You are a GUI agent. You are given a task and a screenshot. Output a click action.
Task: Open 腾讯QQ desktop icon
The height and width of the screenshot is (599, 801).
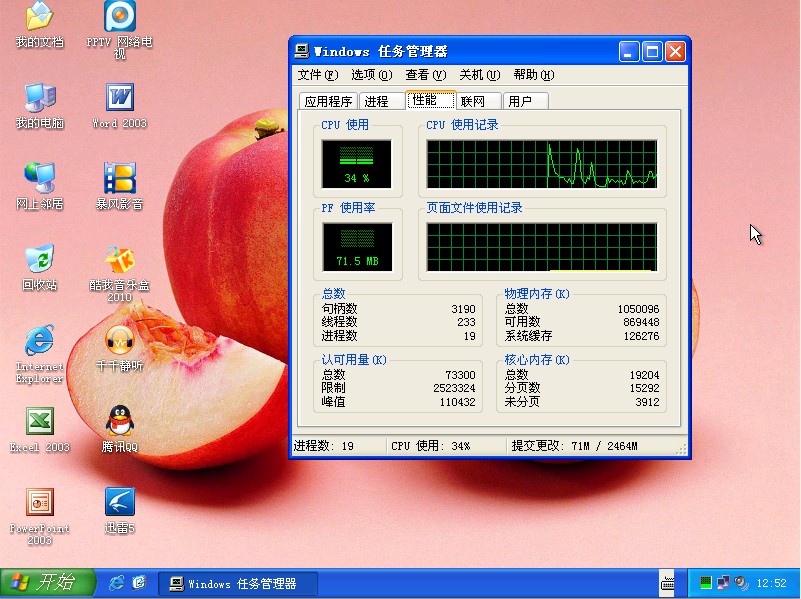119,422
